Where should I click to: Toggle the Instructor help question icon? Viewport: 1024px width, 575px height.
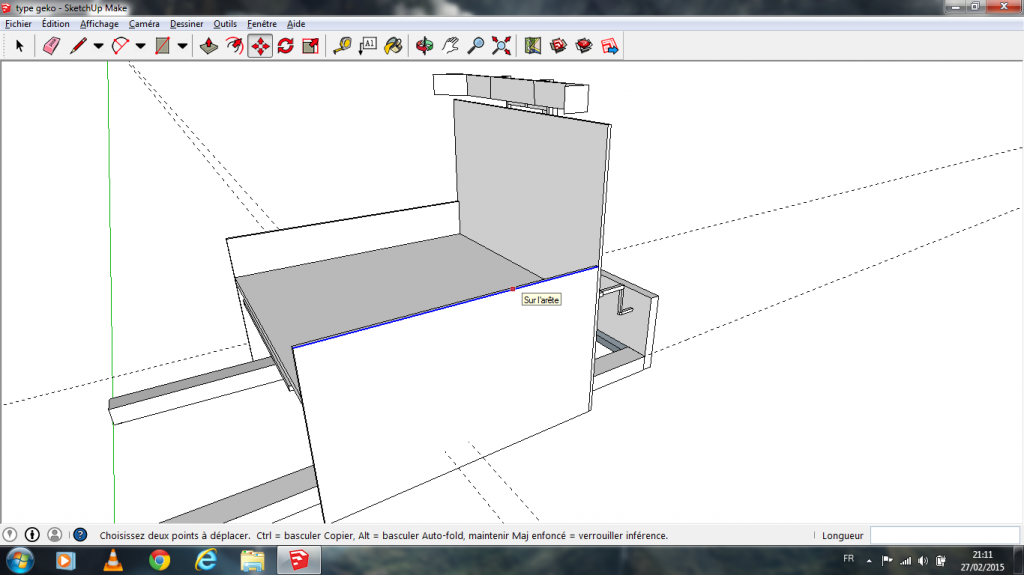[80, 534]
